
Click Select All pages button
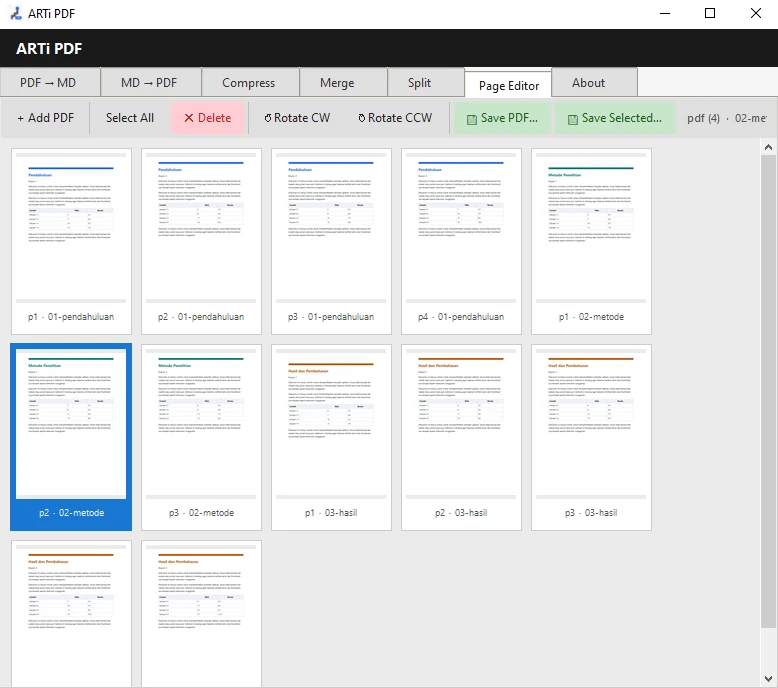(x=130, y=118)
